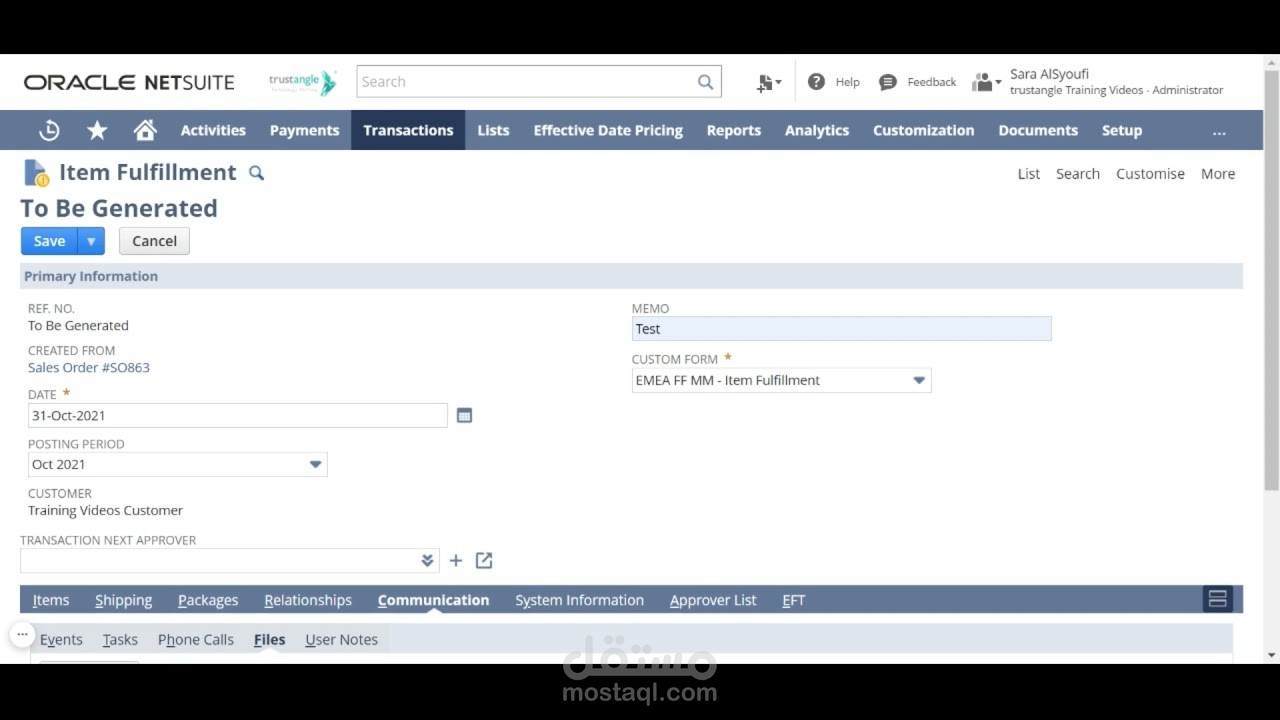Viewport: 1280px width, 720px height.
Task: Open the Sales Order #SO863 link
Action: pyautogui.click(x=89, y=367)
